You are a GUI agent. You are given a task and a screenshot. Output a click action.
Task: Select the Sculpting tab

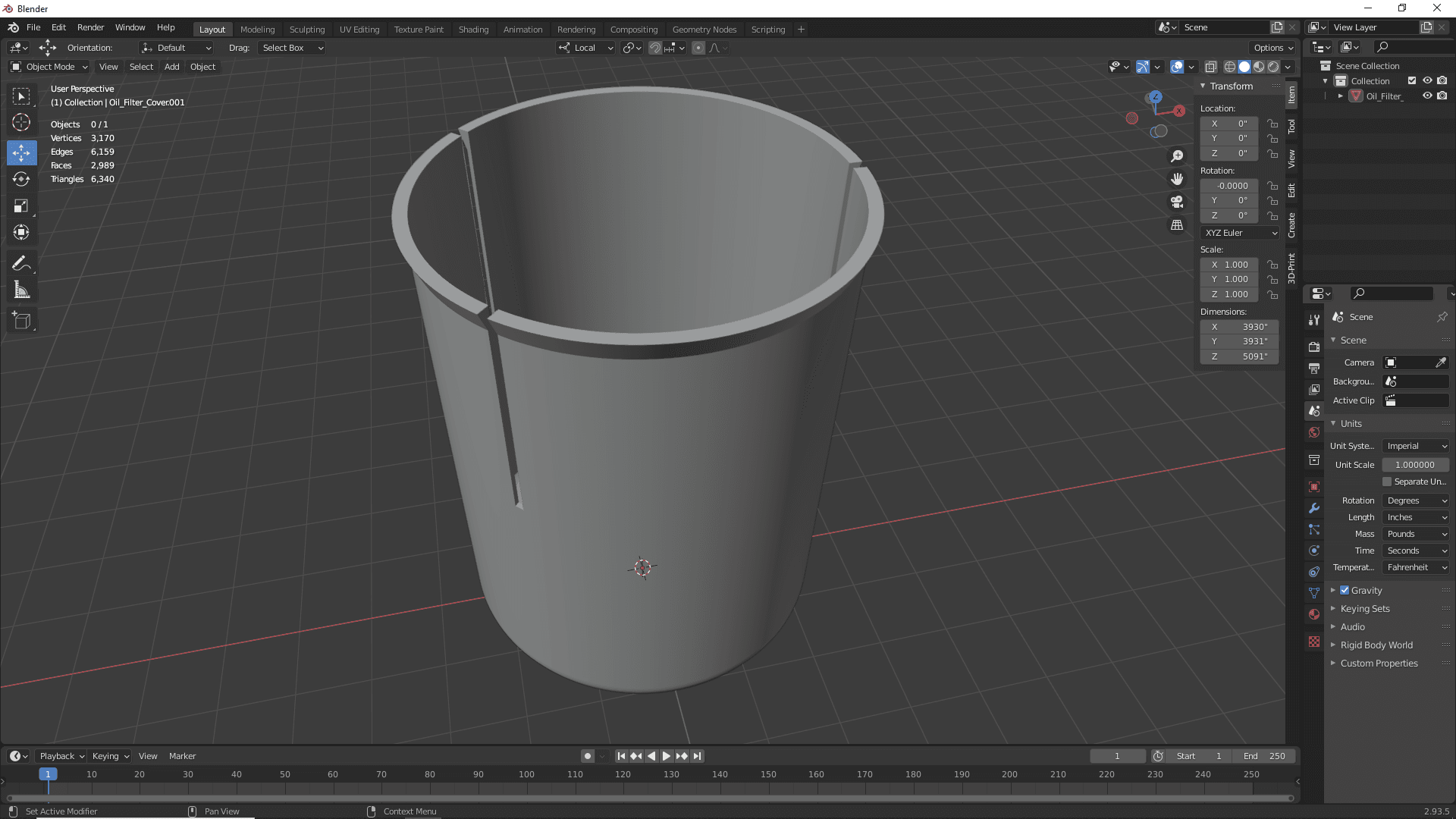tap(306, 29)
